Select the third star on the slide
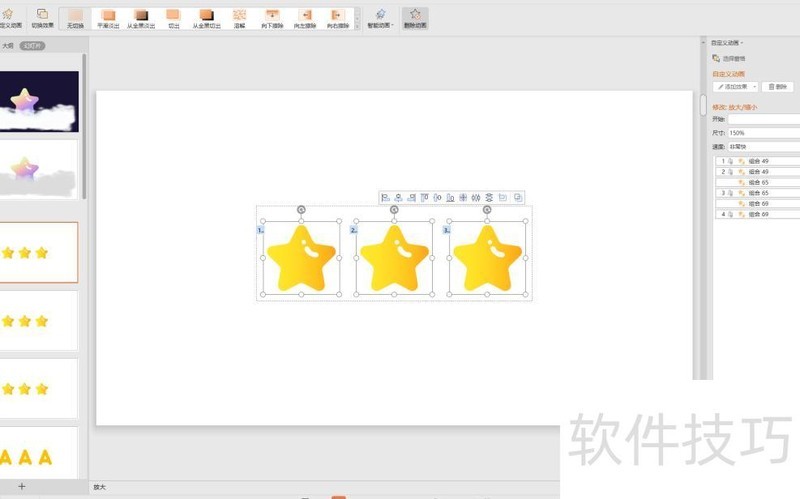800x499 pixels. coord(487,259)
